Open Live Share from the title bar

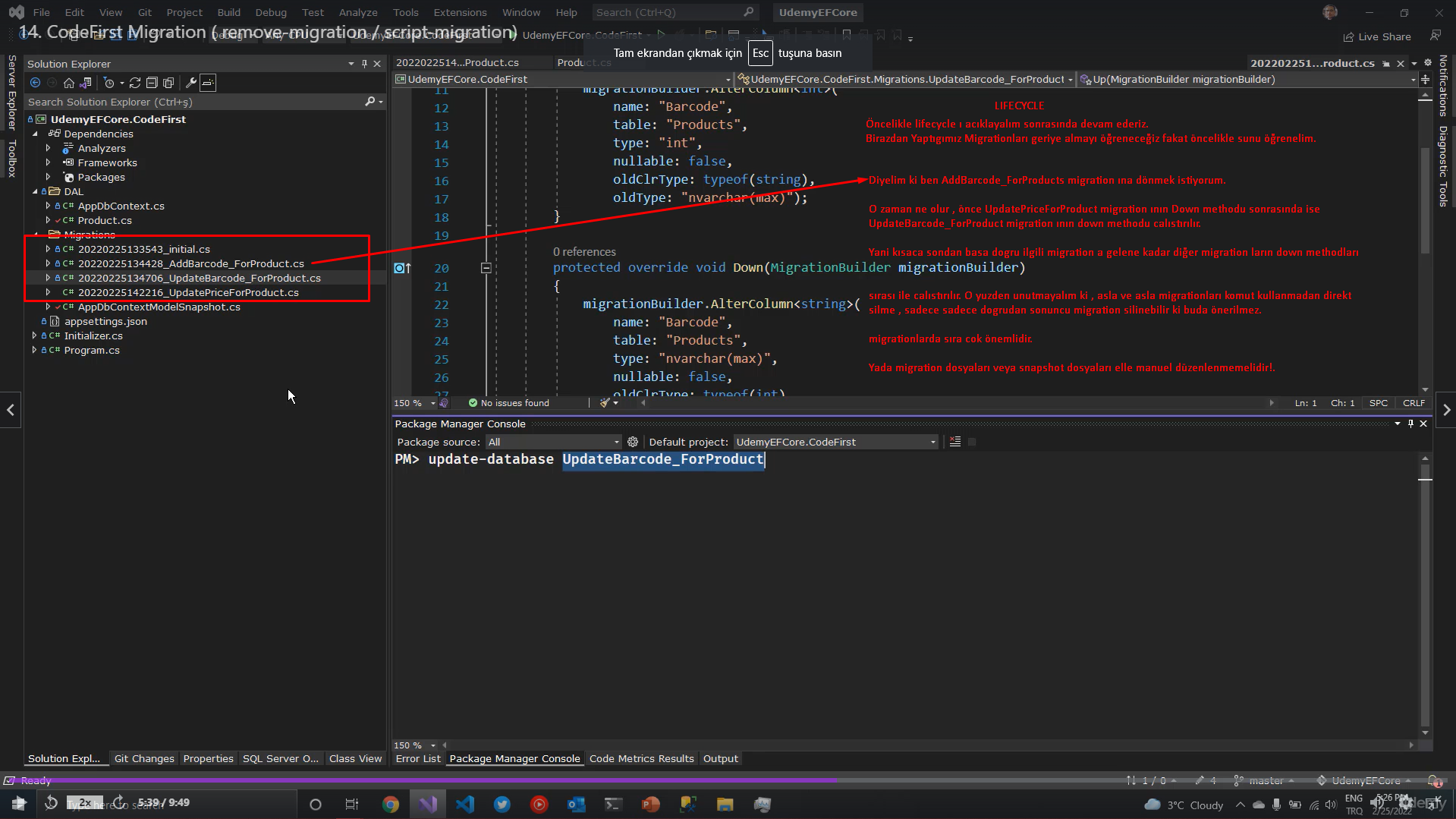click(1377, 36)
